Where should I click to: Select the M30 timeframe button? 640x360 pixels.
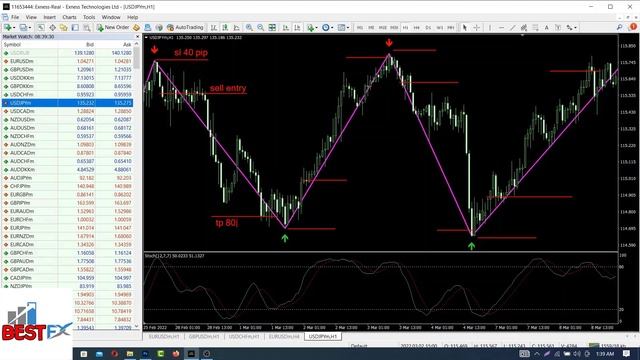coord(394,27)
